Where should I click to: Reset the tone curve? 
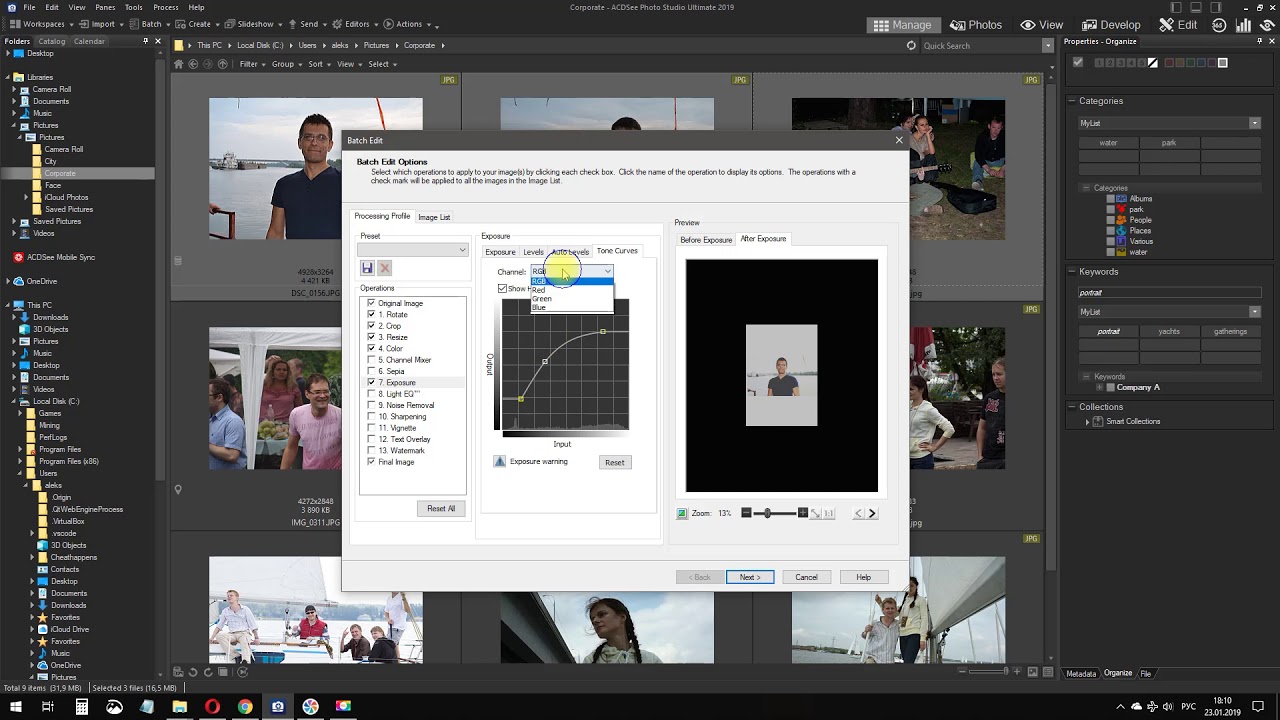614,462
